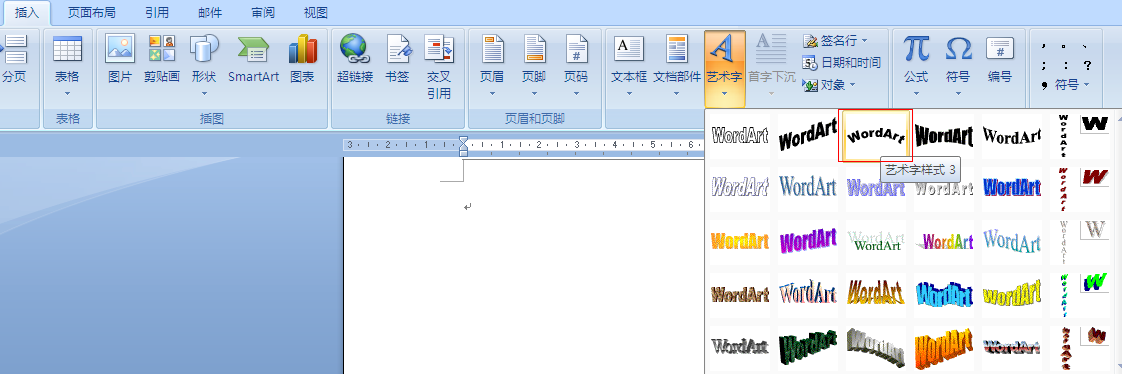Click the 公式 pi equation icon
This screenshot has height=374, width=1122.
(916, 49)
